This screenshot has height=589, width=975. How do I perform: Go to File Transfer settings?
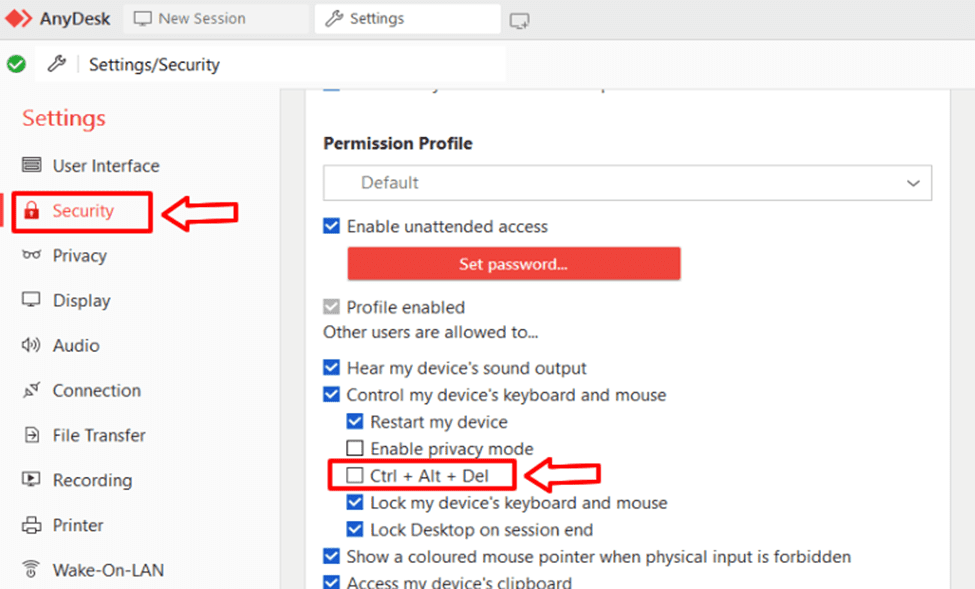(98, 435)
